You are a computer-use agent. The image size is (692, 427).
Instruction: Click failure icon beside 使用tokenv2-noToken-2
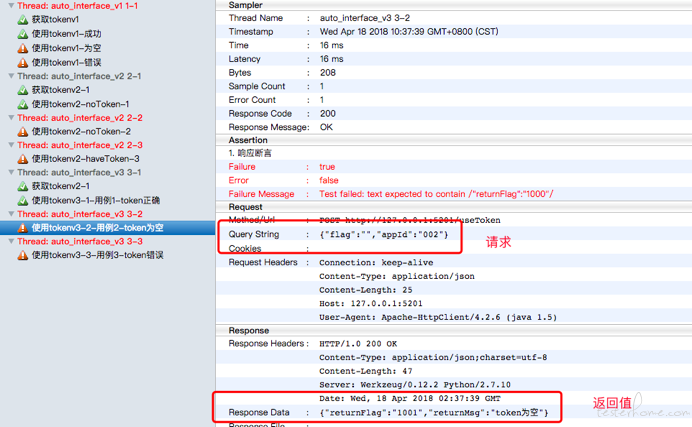22,131
